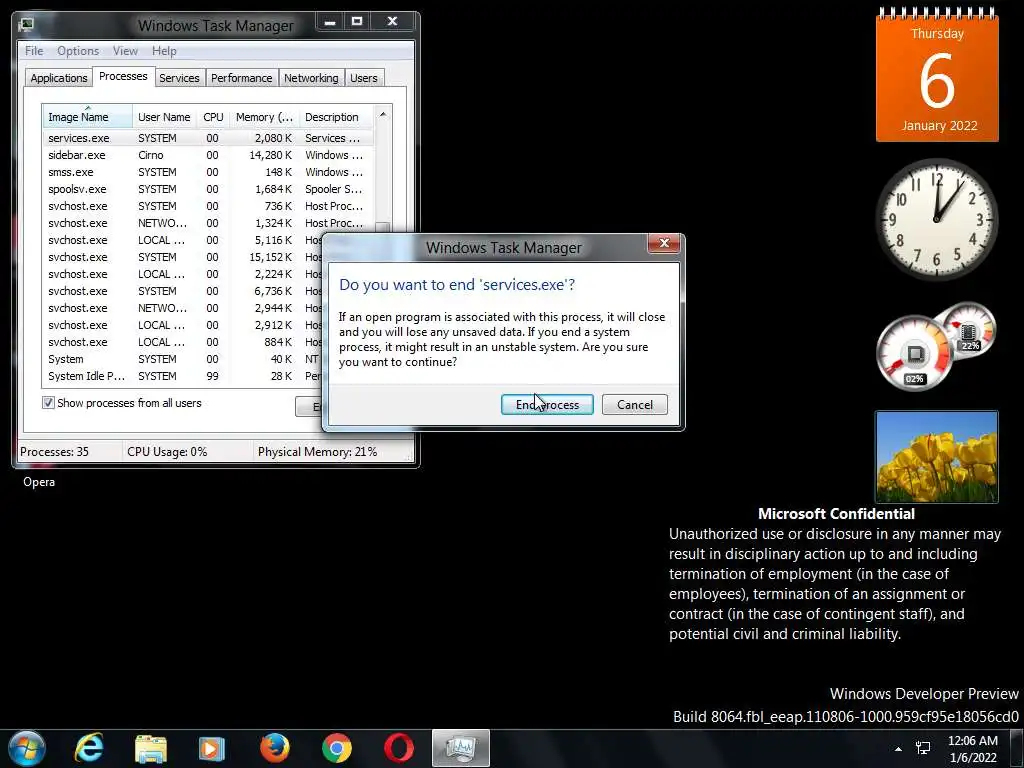Open Opera browser from the taskbar
Screen dimensions: 1024x768
click(398, 748)
